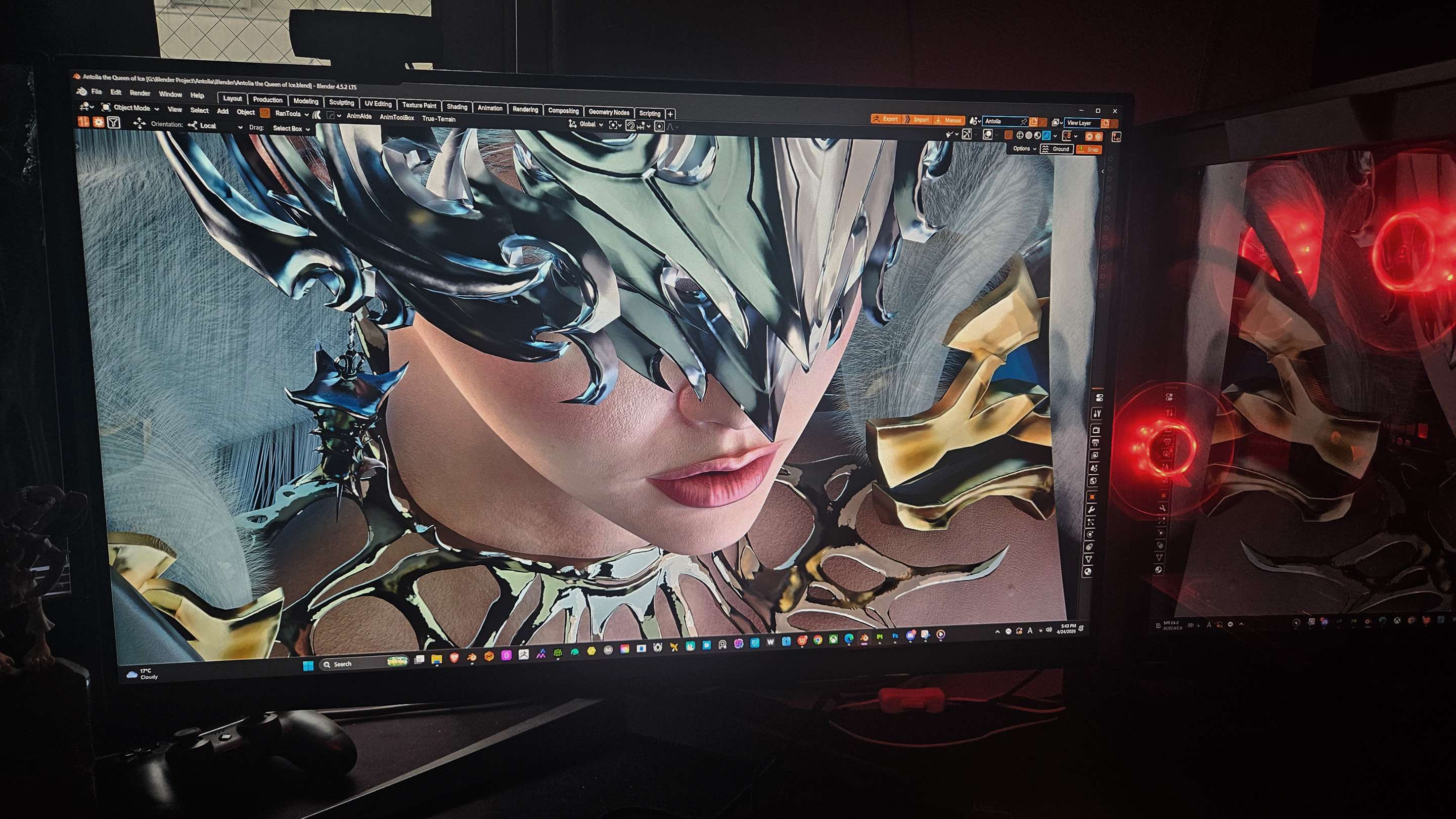1456x819 pixels.
Task: Toggle snapping magnet in the header
Action: coord(630,125)
